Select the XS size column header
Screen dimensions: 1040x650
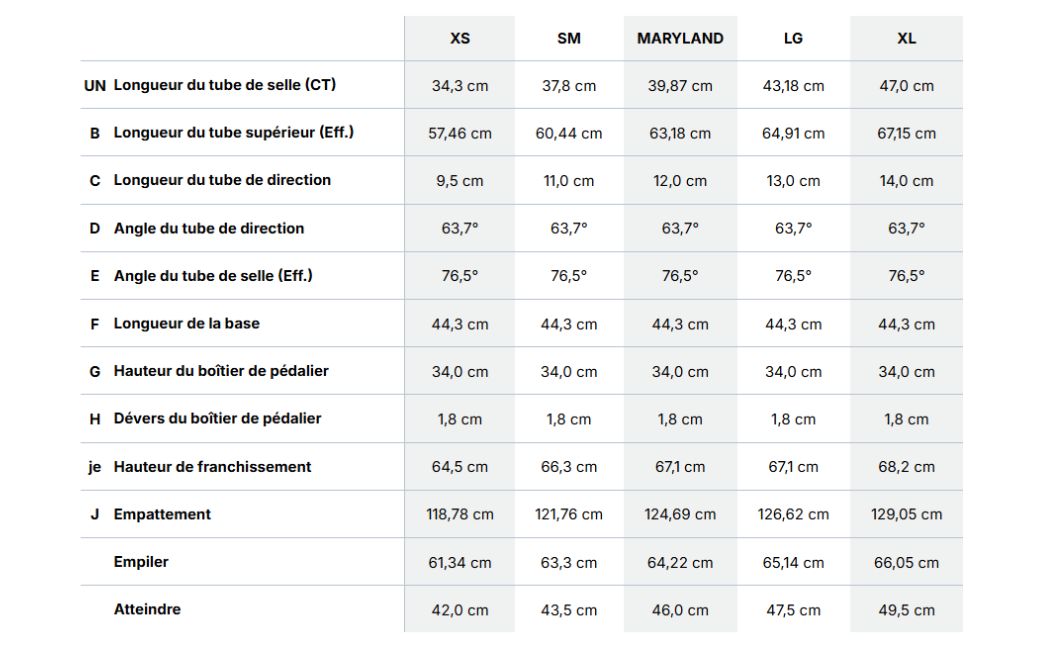click(460, 38)
